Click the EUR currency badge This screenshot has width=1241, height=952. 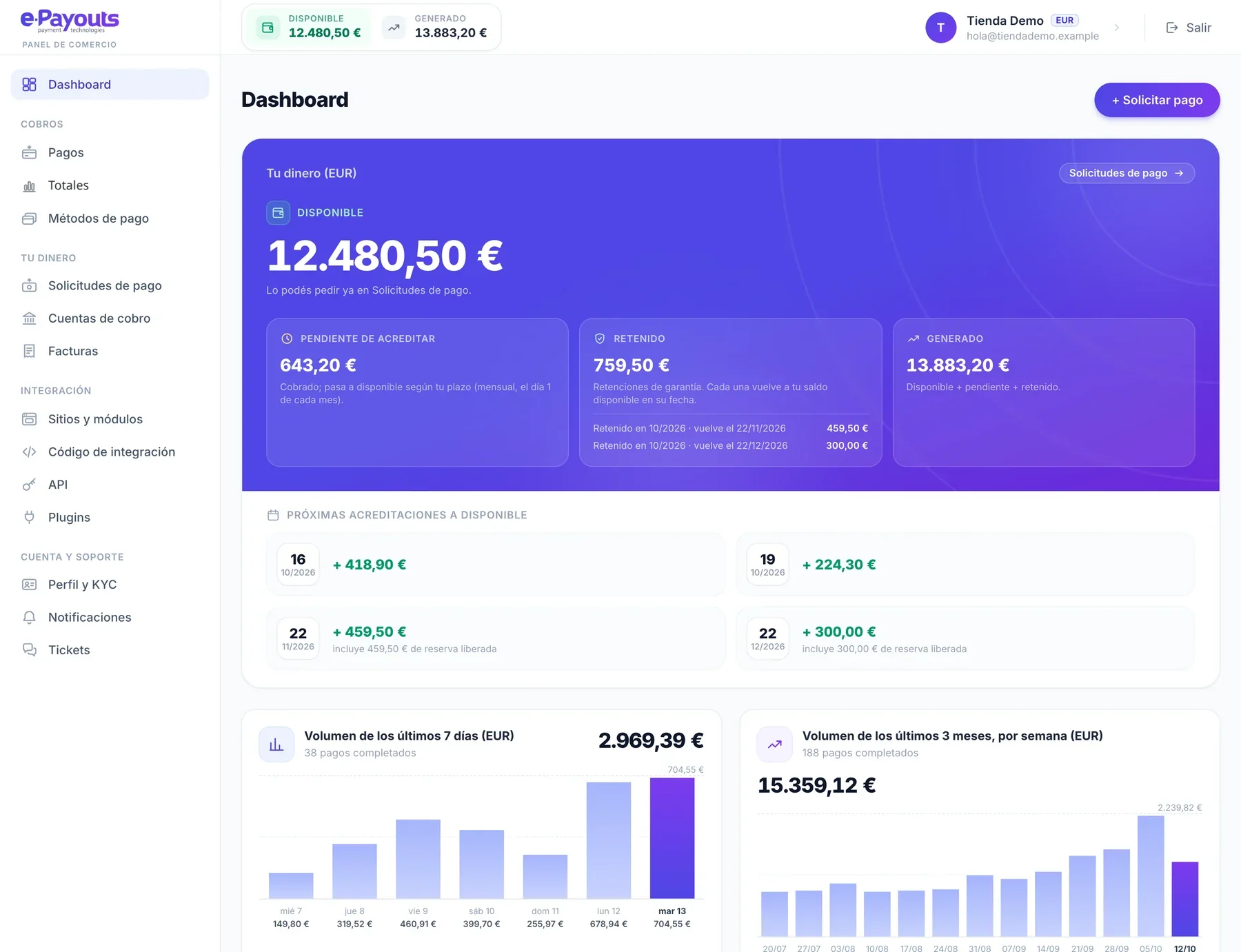tap(1065, 21)
